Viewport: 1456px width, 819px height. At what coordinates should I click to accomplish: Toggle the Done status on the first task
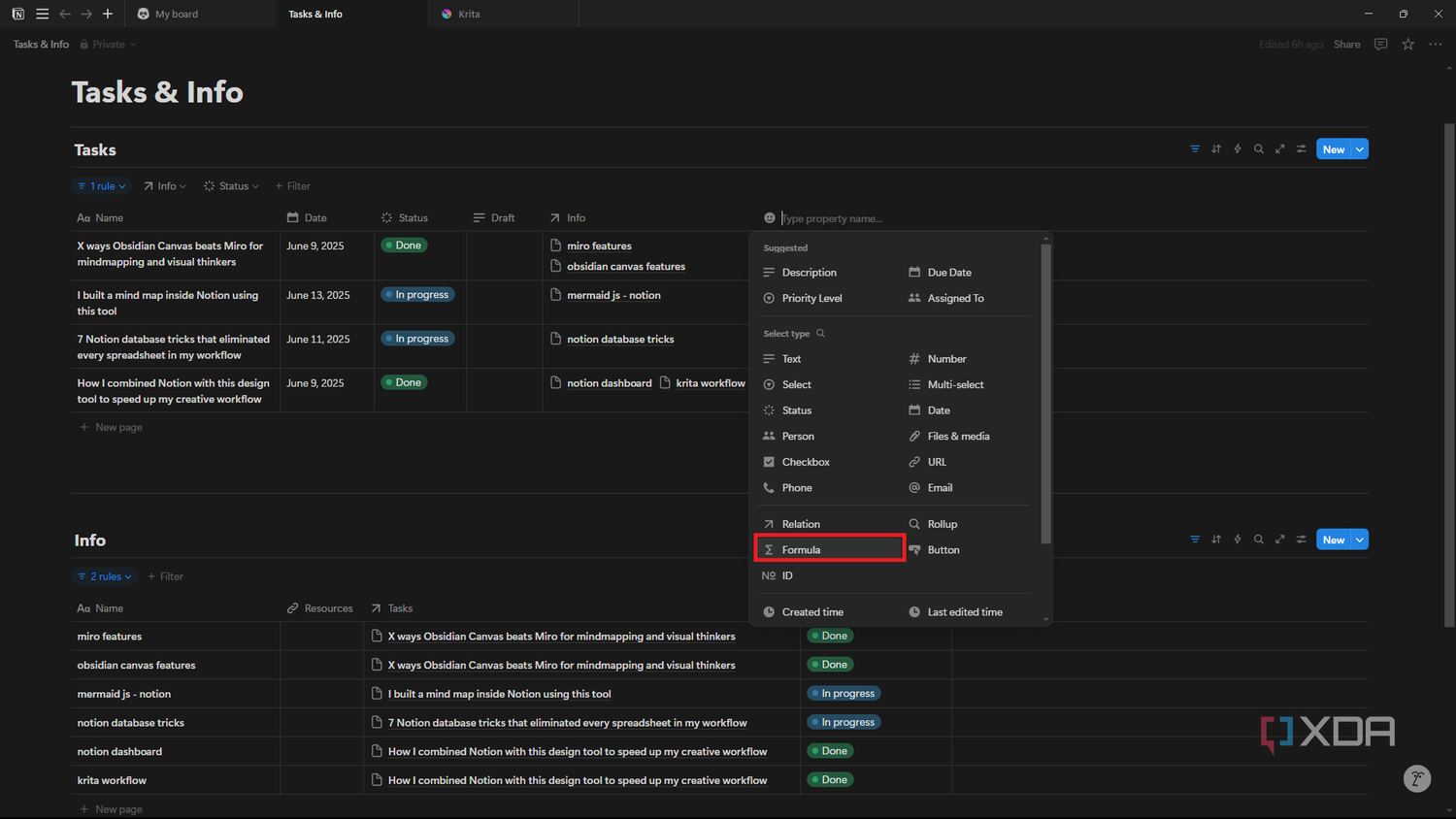coord(405,246)
